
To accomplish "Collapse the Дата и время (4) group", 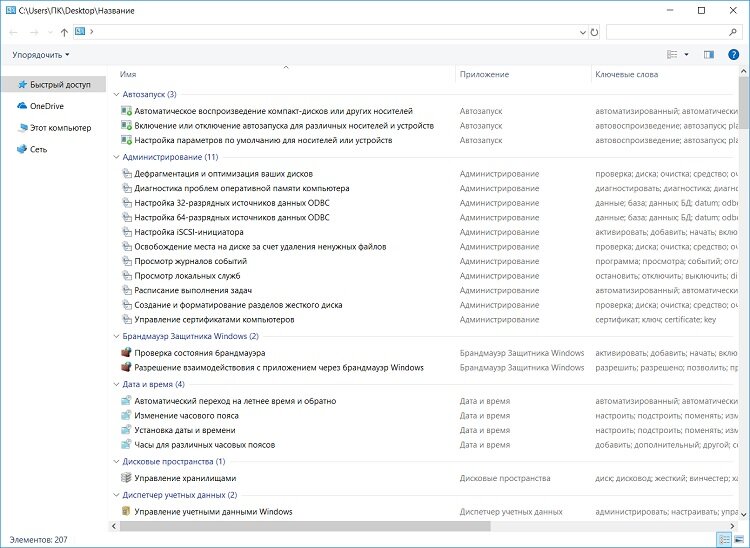I will 116,384.
